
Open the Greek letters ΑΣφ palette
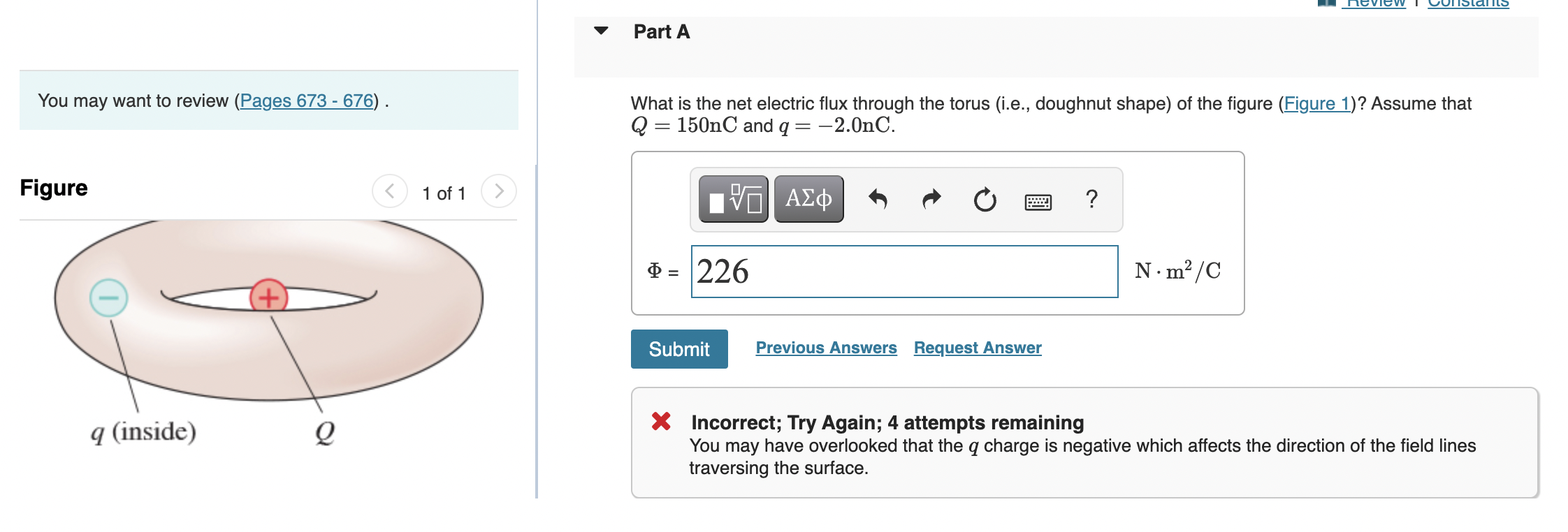pos(808,199)
